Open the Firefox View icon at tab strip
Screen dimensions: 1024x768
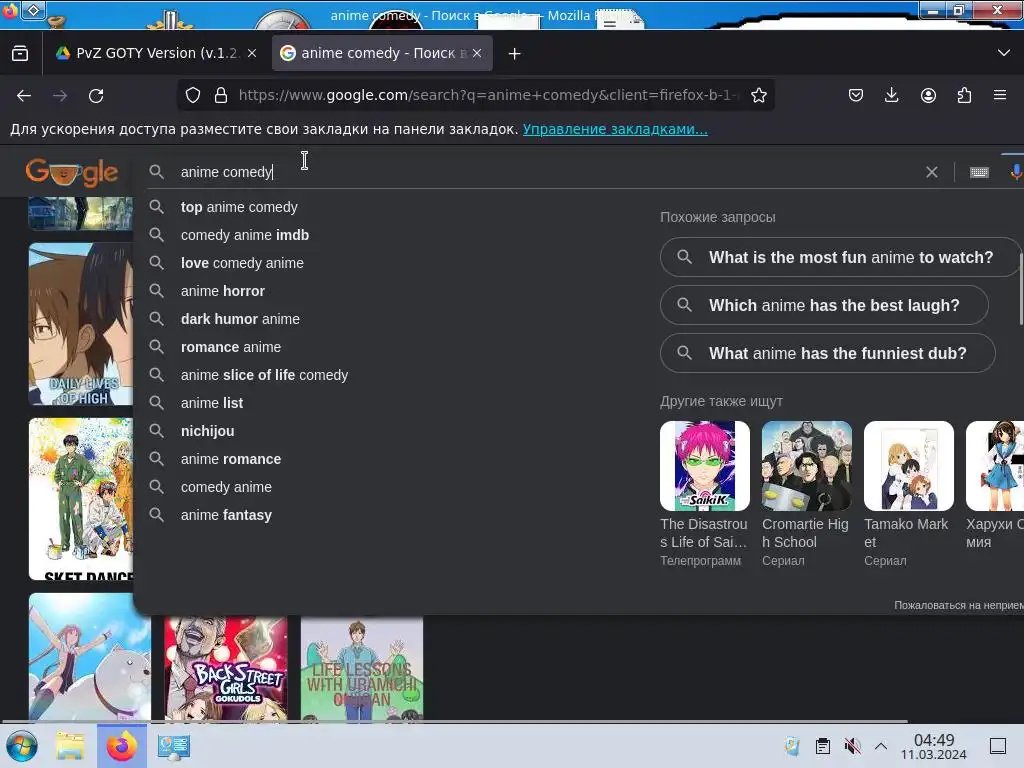tap(20, 53)
